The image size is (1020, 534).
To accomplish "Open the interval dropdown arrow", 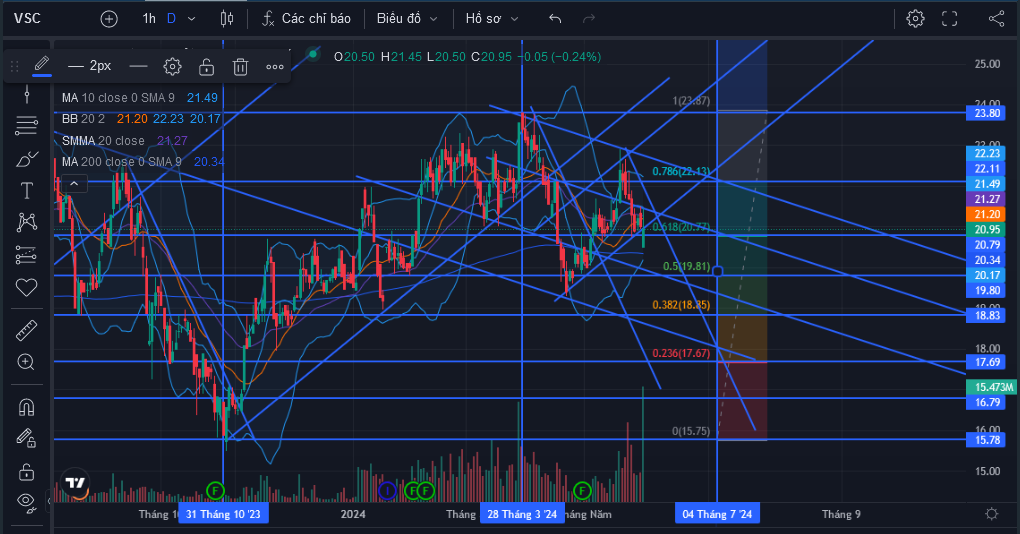I will pos(191,19).
